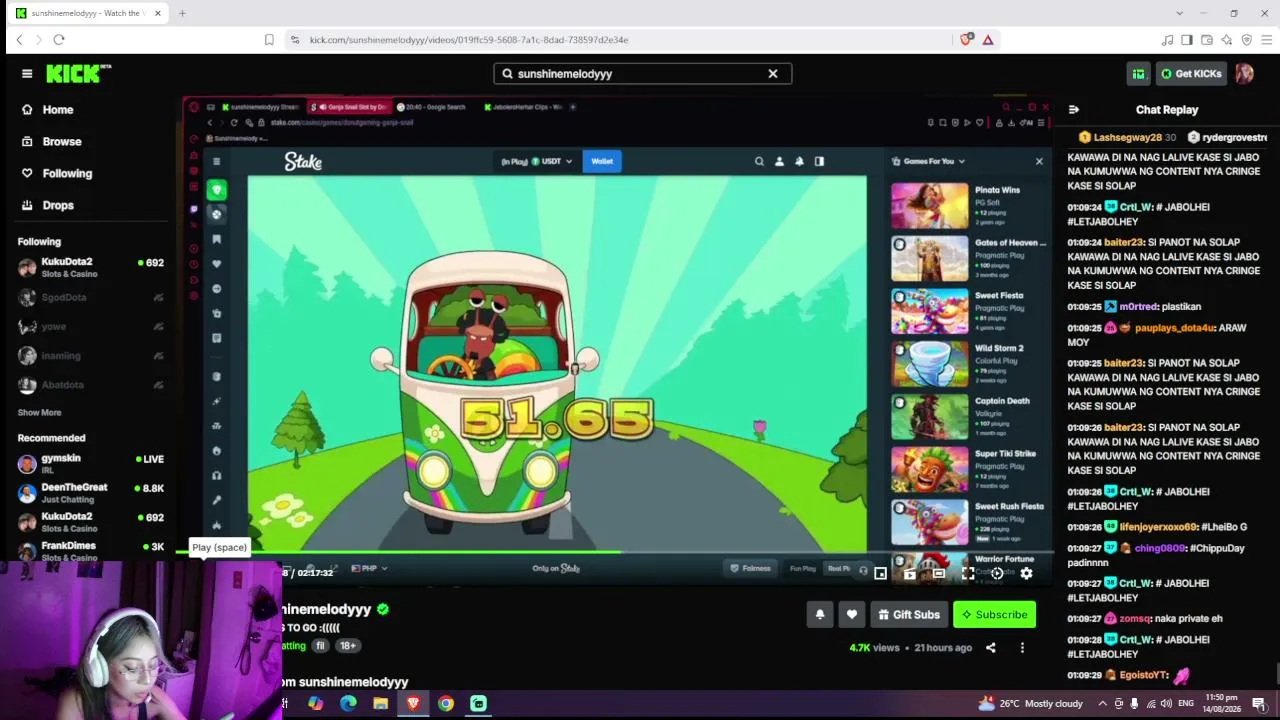Image resolution: width=1280 pixels, height=720 pixels.
Task: Bookmark this page in the browser
Action: (x=269, y=40)
